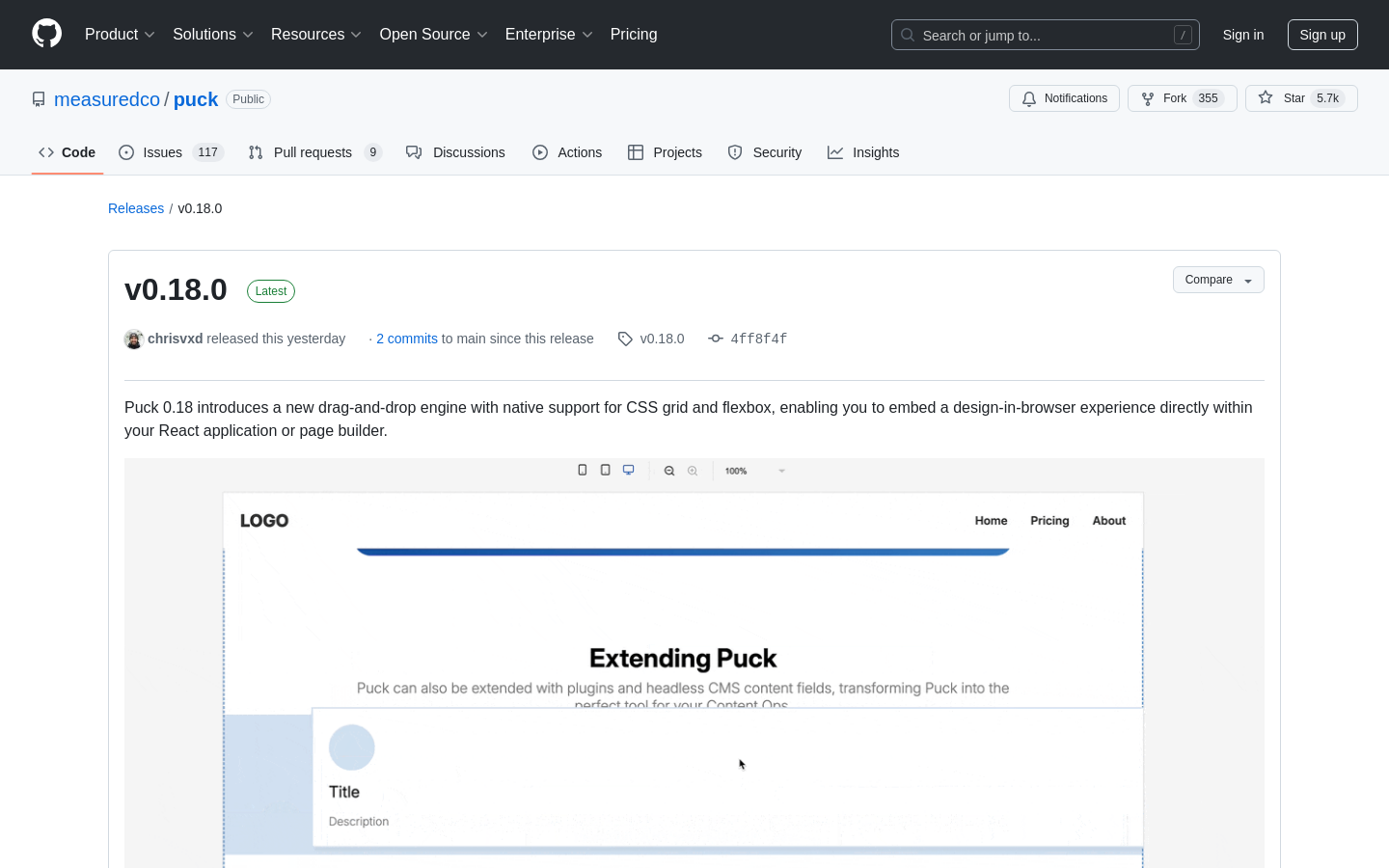Click the chrisvxd avatar image
This screenshot has height=868, width=1389.
tap(134, 339)
